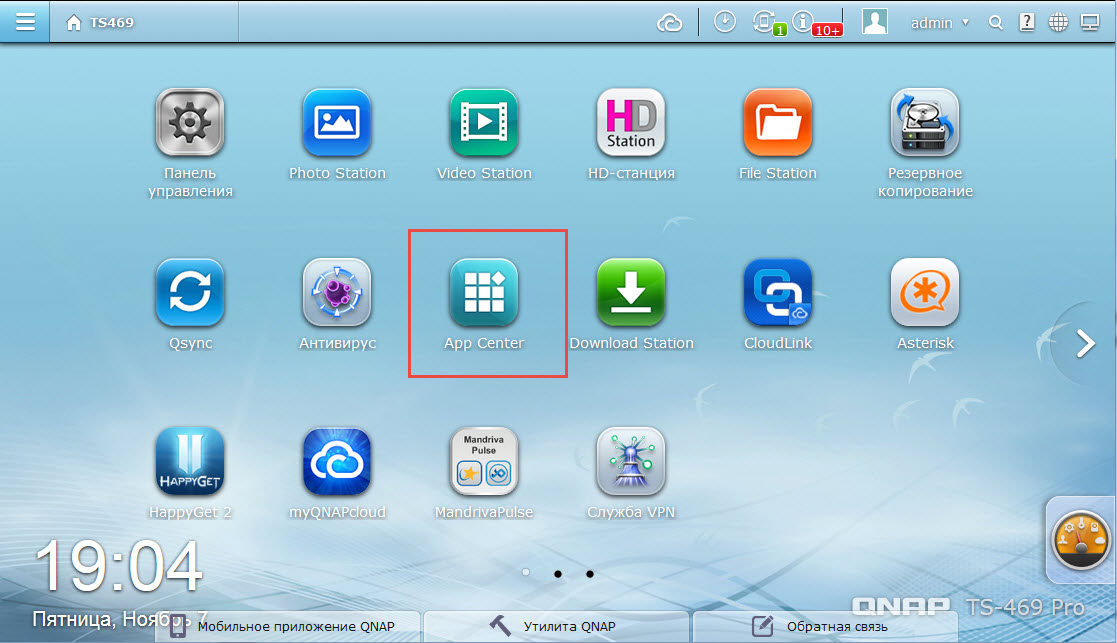This screenshot has width=1117, height=643.
Task: Select the first desktop page dot
Action: (x=526, y=573)
